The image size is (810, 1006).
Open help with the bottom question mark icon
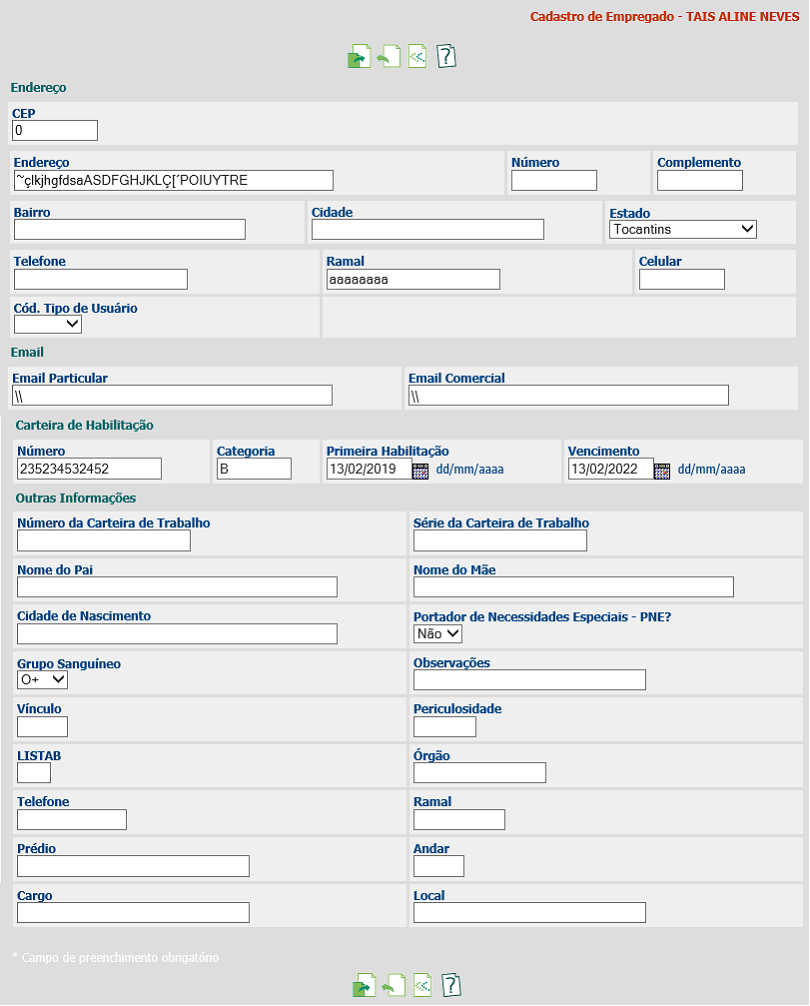tap(451, 985)
